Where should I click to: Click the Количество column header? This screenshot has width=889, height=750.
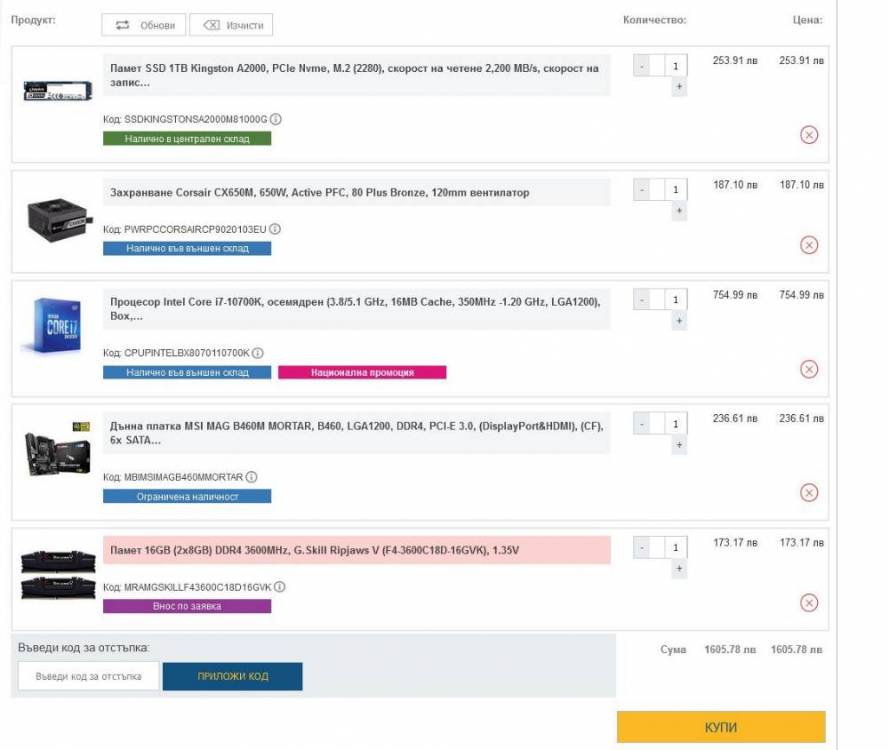coord(654,20)
